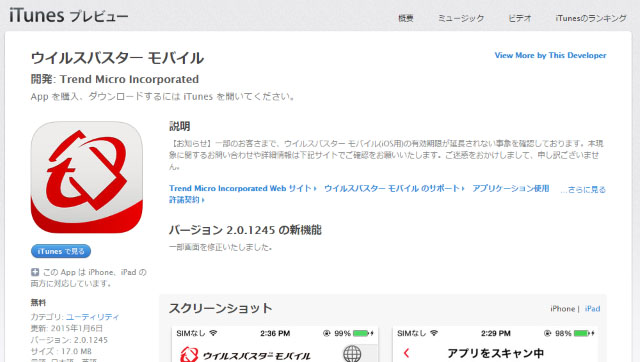This screenshot has width=640, height=362.
Task: Click View More by This Developer
Action: click(550, 56)
